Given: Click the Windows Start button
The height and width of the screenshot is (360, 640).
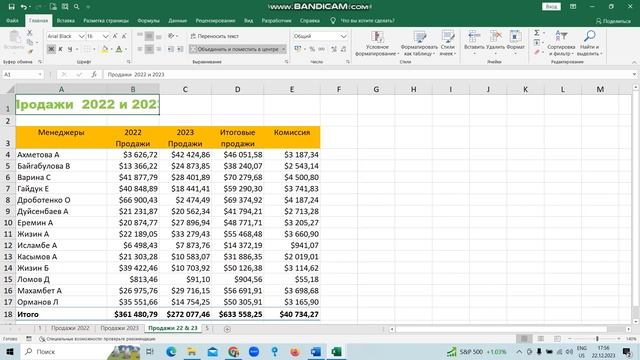Looking at the screenshot, I should tap(10, 351).
